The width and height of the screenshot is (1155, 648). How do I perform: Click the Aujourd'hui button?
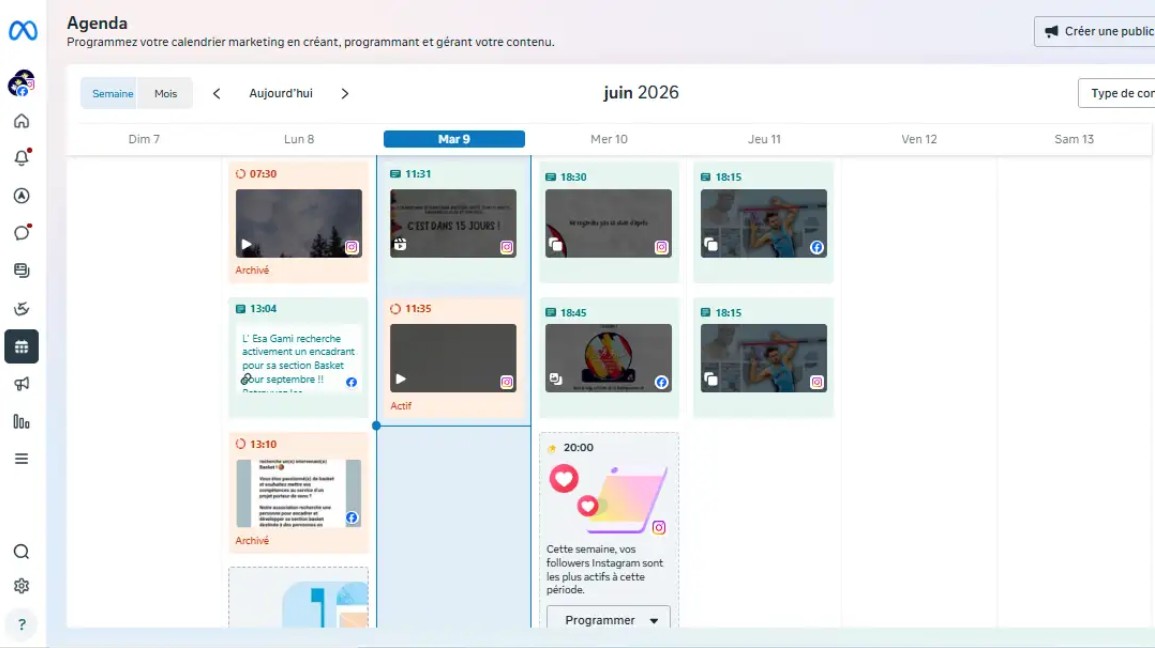pyautogui.click(x=281, y=94)
